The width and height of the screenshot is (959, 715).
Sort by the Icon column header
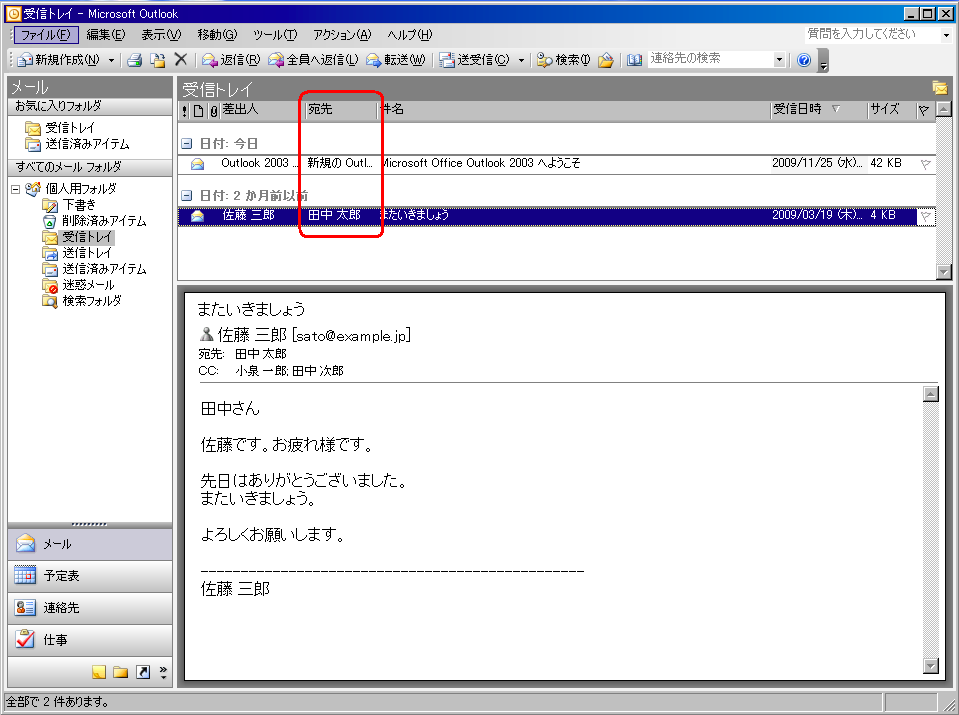[198, 111]
